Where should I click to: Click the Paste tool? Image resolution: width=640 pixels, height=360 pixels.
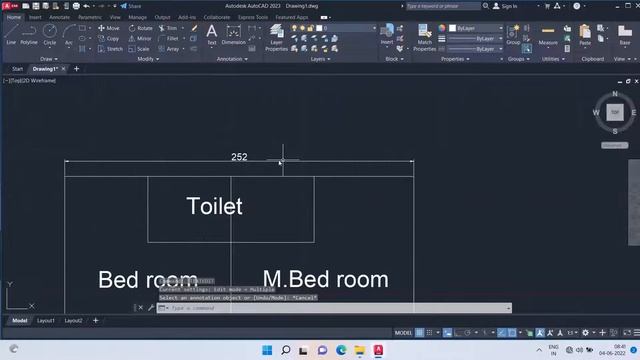[585, 35]
